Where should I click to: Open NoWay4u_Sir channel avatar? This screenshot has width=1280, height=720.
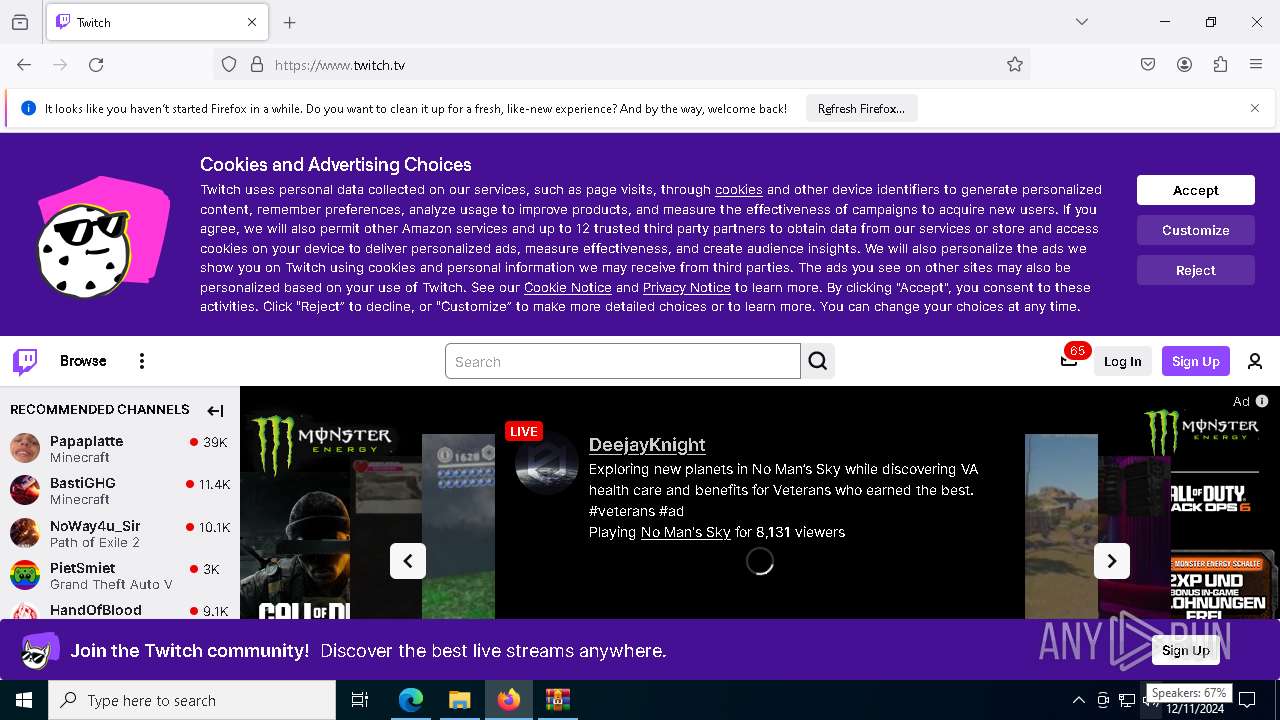25,533
